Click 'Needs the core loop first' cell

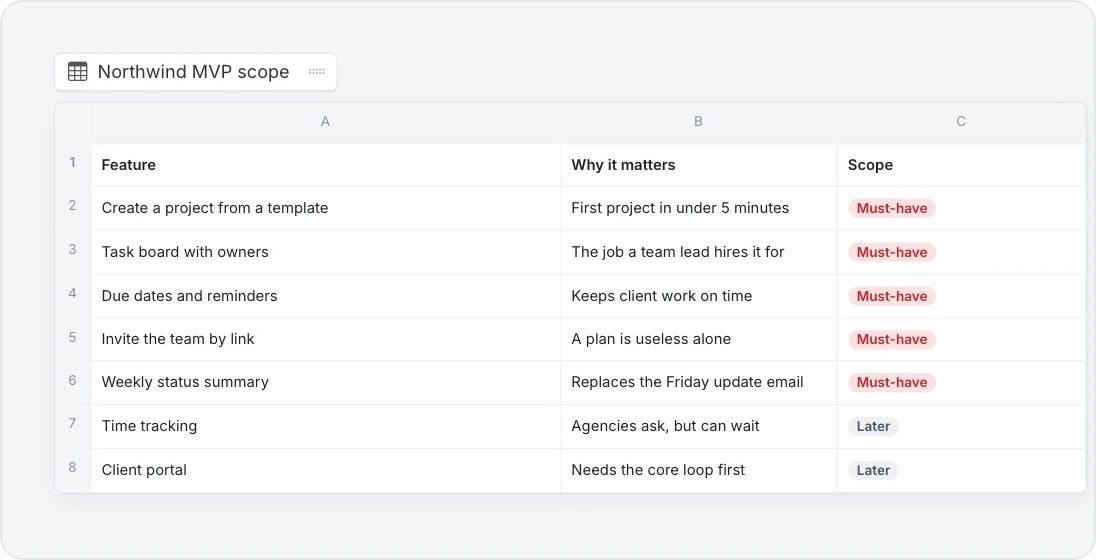699,471
